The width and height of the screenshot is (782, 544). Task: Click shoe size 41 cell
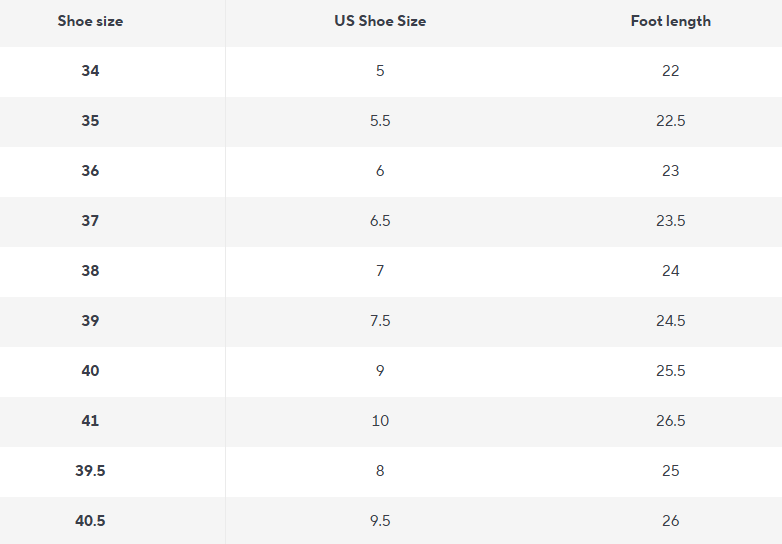pyautogui.click(x=90, y=421)
